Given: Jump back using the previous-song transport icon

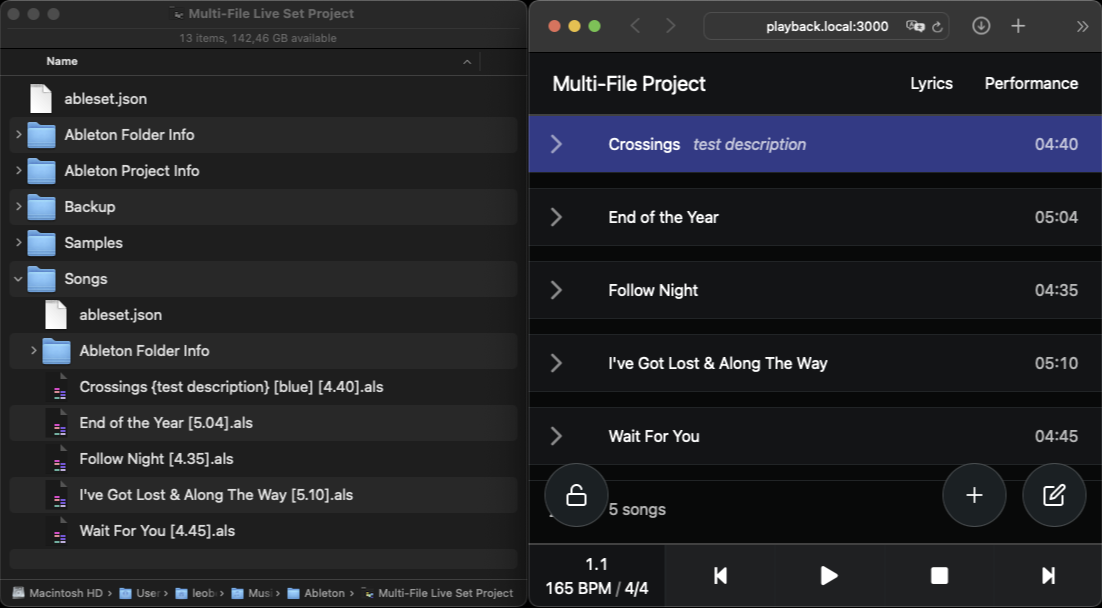Looking at the screenshot, I should (x=719, y=575).
